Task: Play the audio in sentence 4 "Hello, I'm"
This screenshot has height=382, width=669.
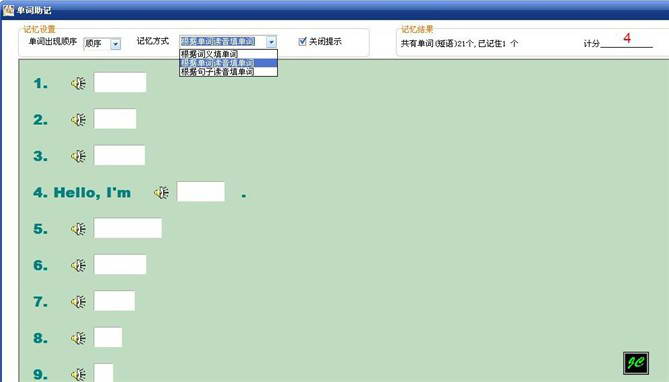Action: (161, 192)
